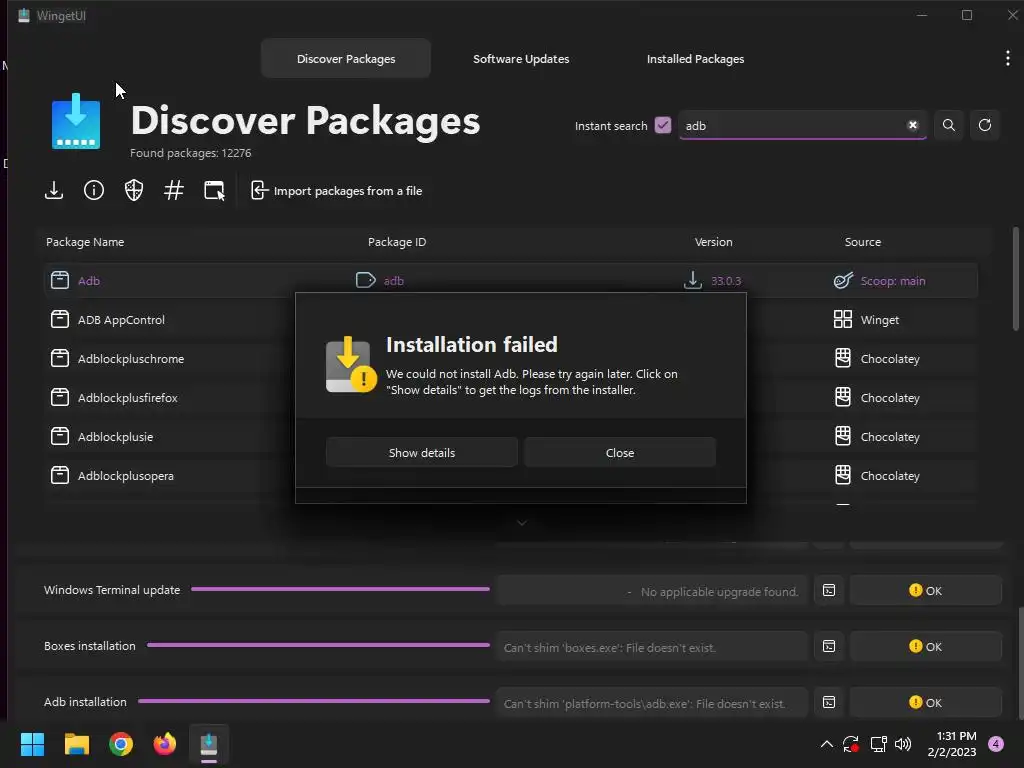Click the Scoop: main source label
This screenshot has width=1024, height=768.
coord(893,281)
